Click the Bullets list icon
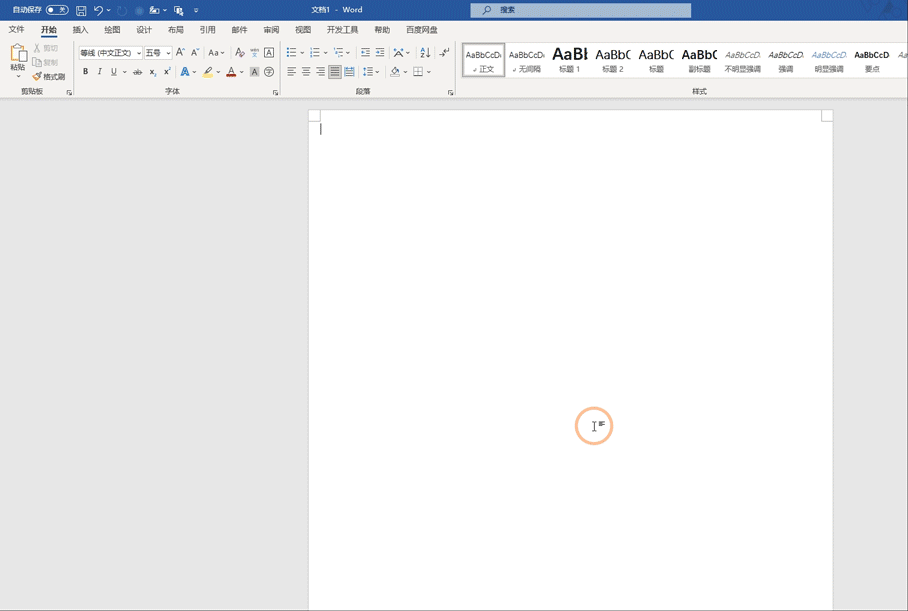Screen dimensions: 908x611 click(x=291, y=53)
